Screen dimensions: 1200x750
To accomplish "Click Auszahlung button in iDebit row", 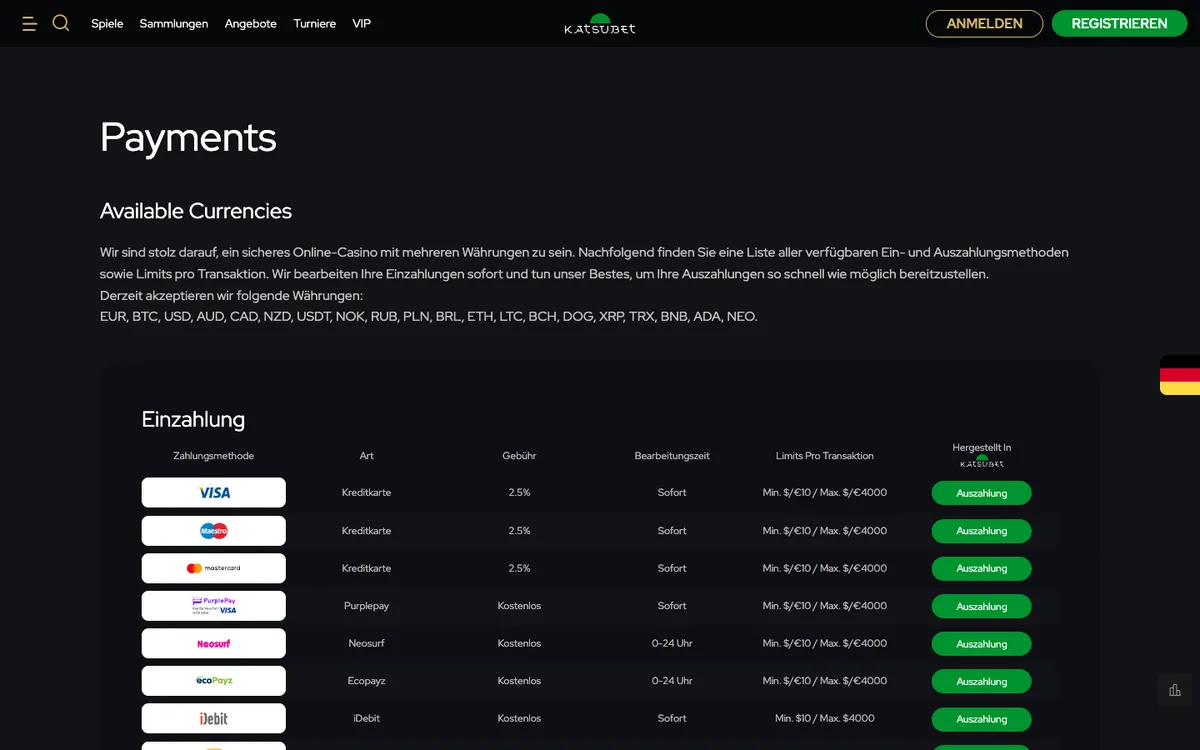I will pos(982,719).
